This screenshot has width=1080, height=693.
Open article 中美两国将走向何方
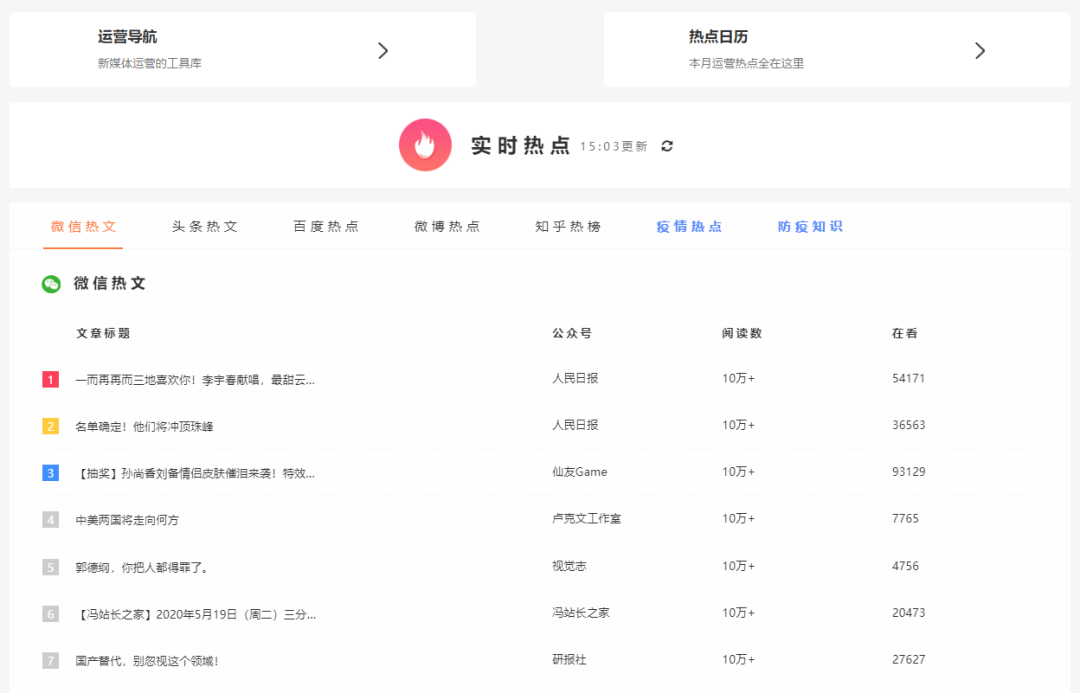click(x=127, y=520)
